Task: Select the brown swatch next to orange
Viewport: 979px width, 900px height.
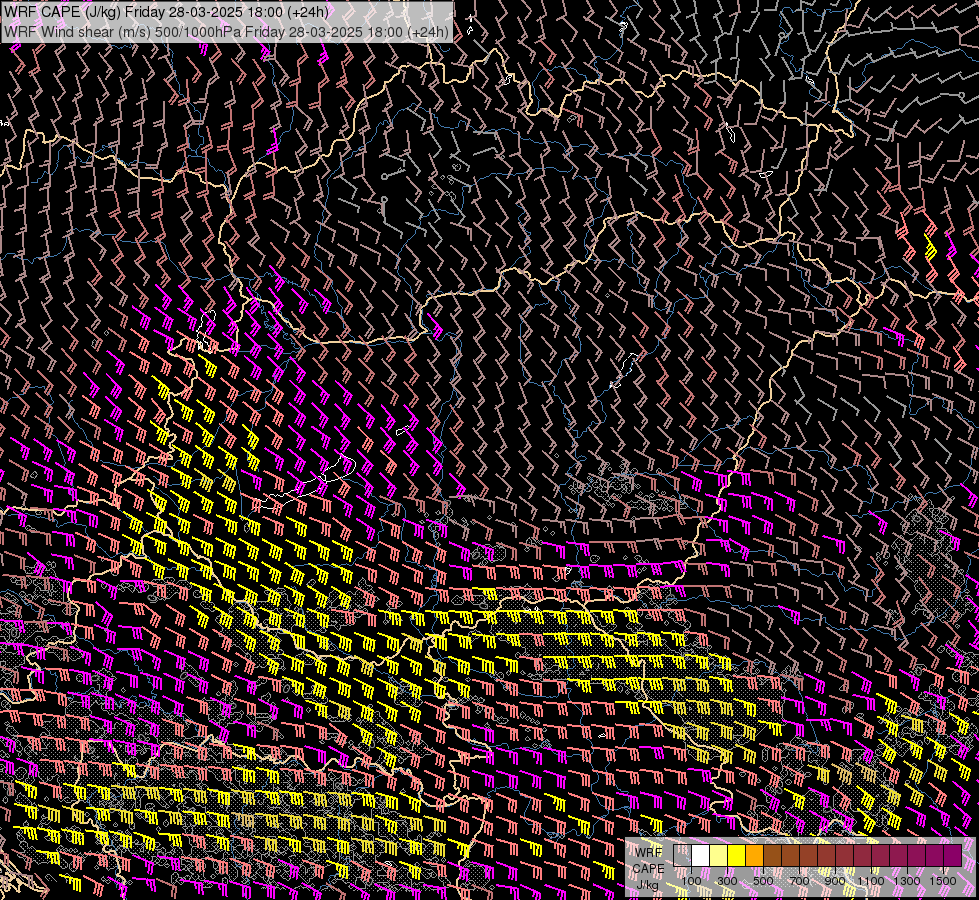Action: click(x=772, y=855)
